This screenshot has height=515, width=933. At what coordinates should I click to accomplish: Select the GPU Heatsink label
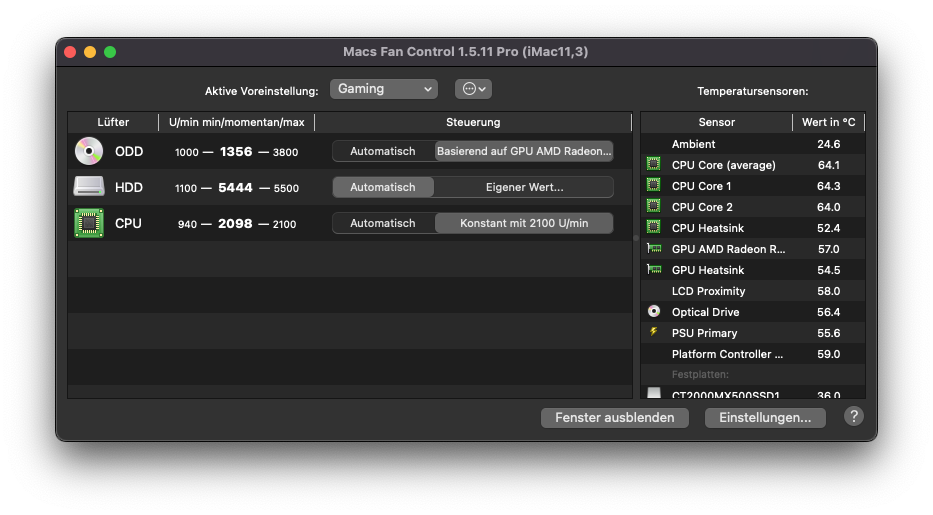[x=707, y=270]
